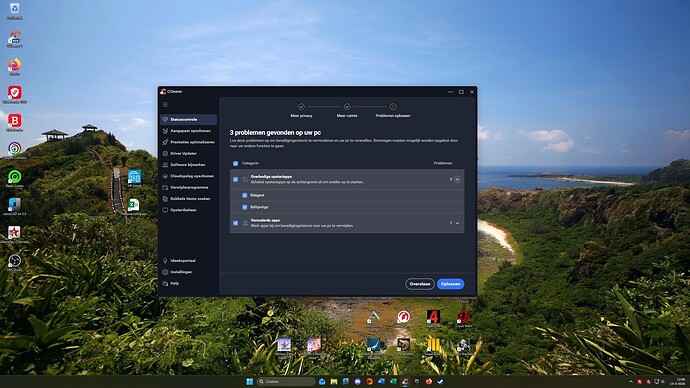Click the heading '3 problemen gevonden op uw pc'
The image size is (690, 388).
click(x=275, y=132)
